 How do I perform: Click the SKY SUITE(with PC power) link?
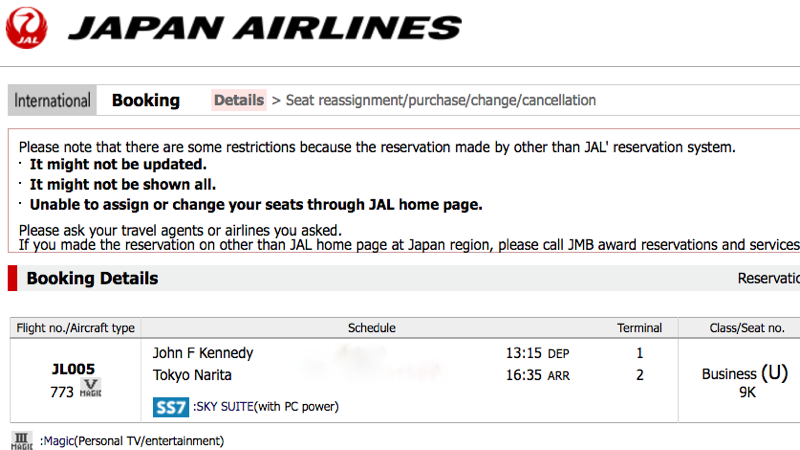point(268,407)
